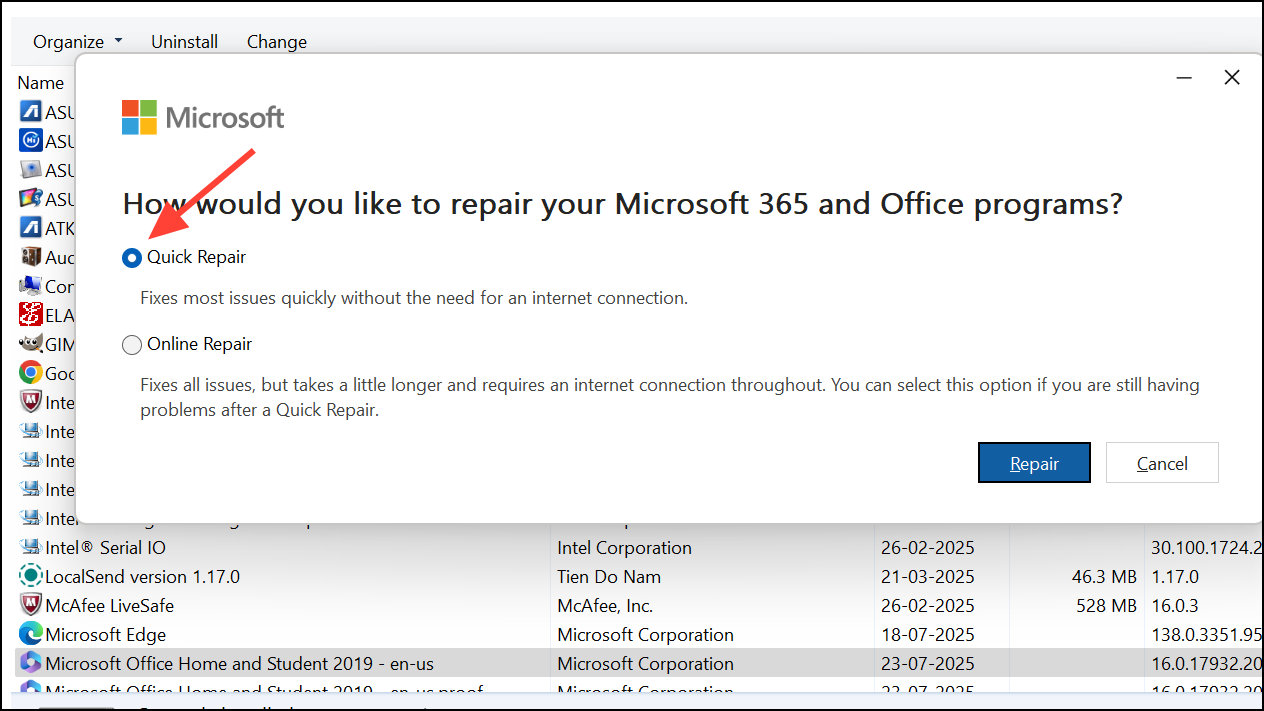
Task: Click Uninstall in the toolbar
Action: coord(184,41)
